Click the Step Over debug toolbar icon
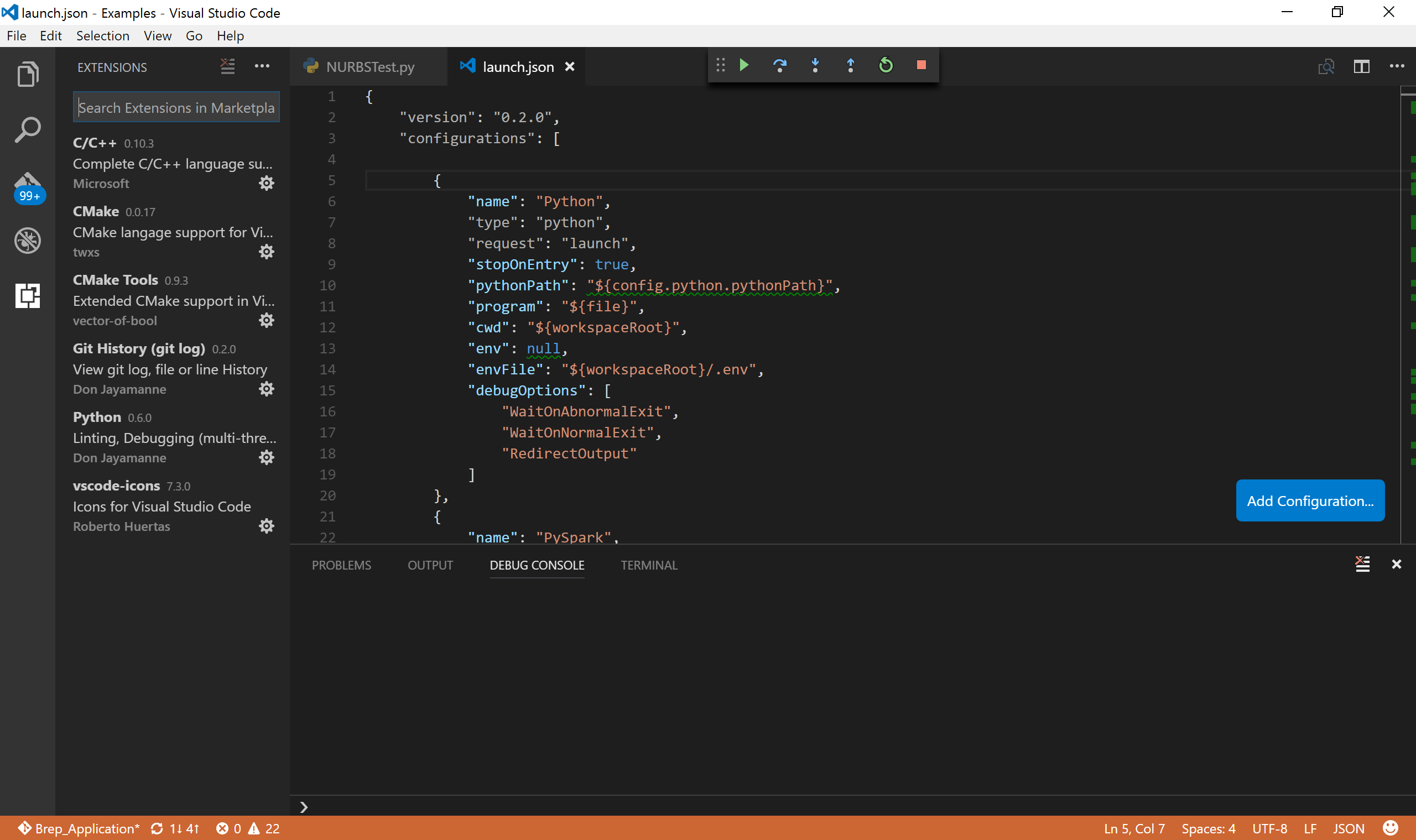Image resolution: width=1416 pixels, height=840 pixels. point(780,65)
